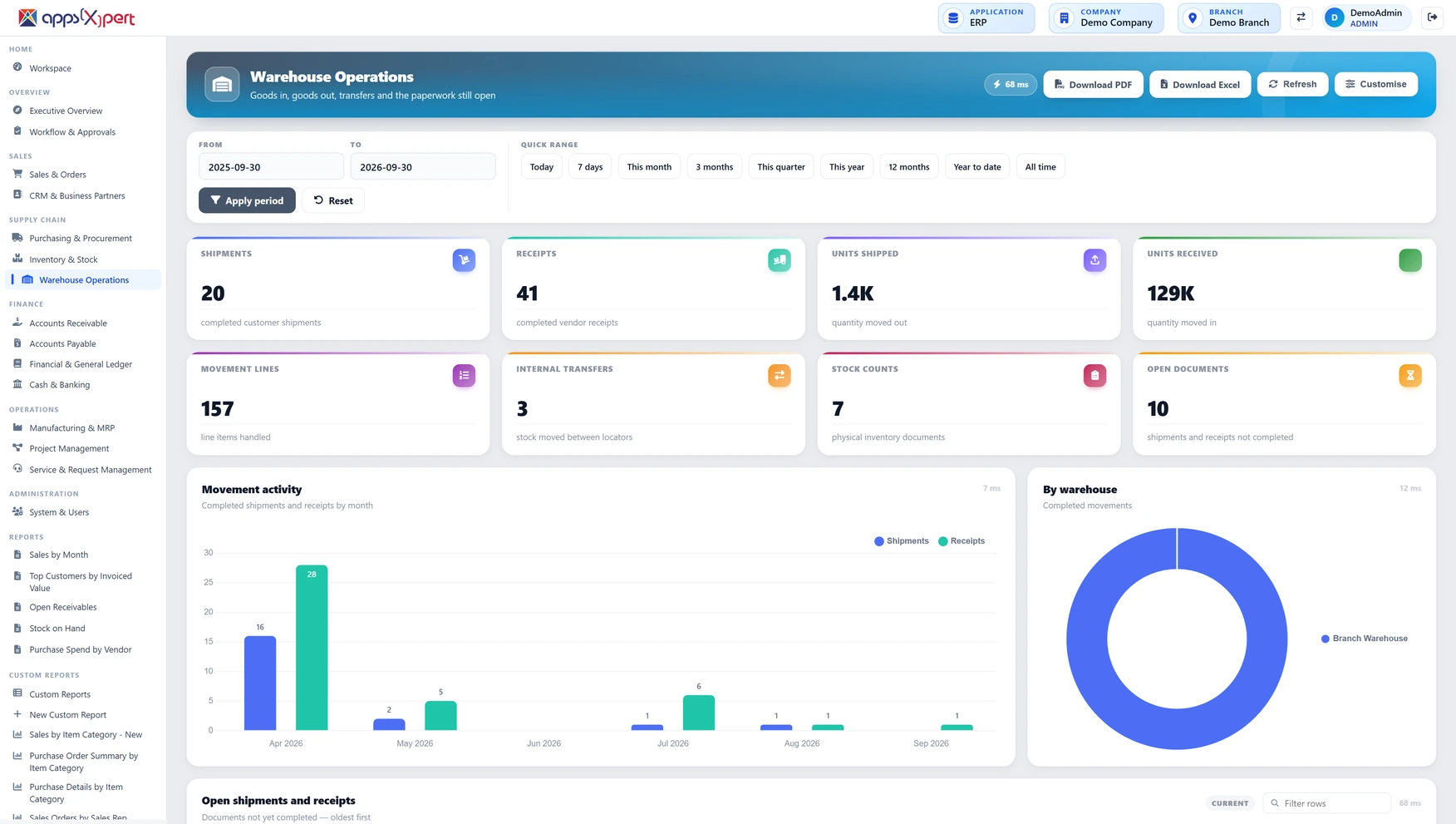Click the logout icon in top bar
1456x824 pixels.
(1432, 17)
